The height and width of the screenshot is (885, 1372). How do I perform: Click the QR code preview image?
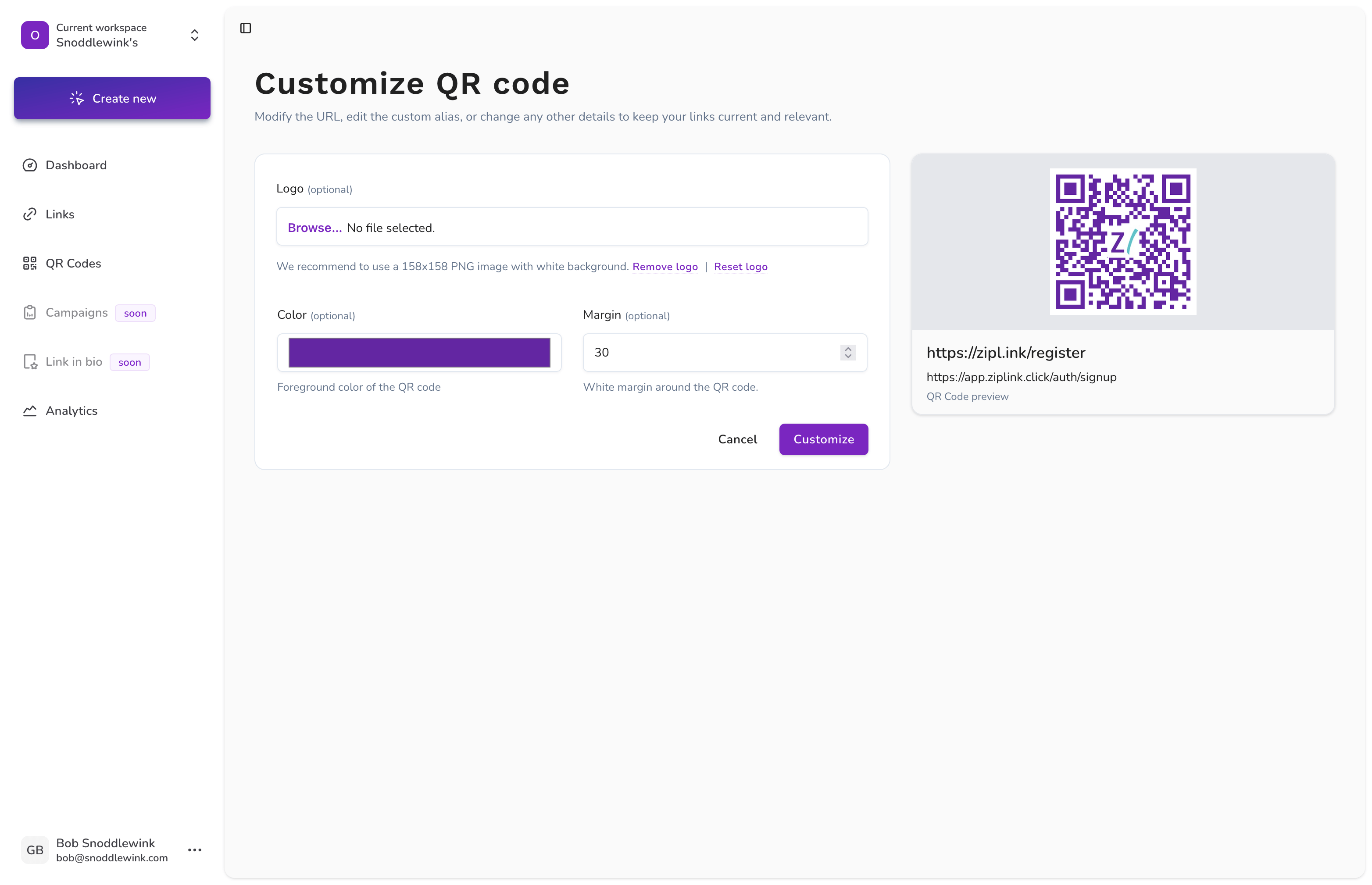(1122, 241)
